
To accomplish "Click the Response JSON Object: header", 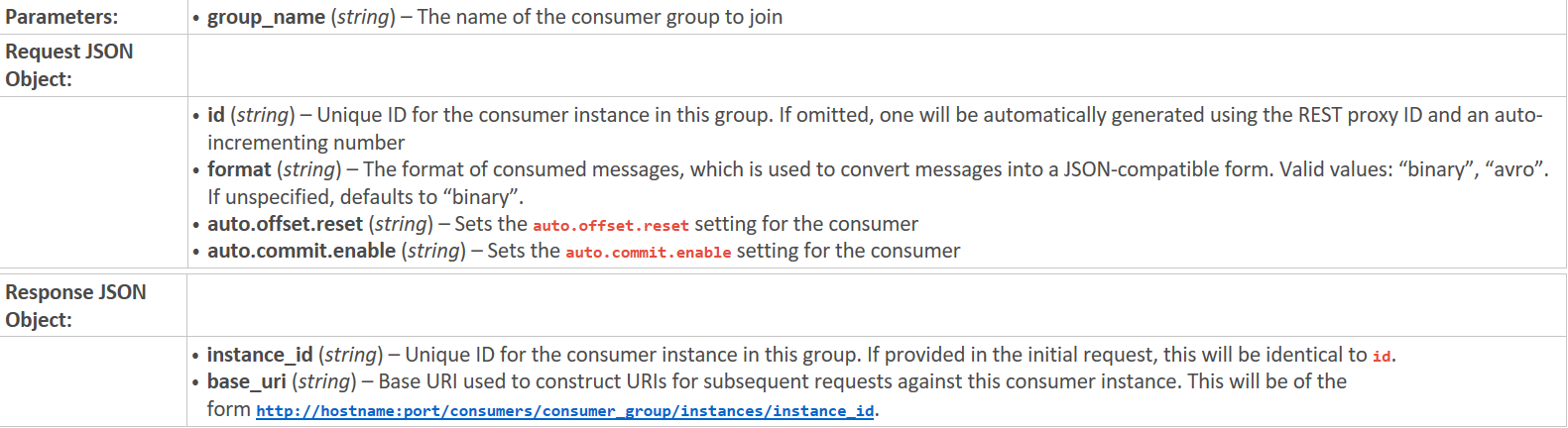I will [x=75, y=306].
